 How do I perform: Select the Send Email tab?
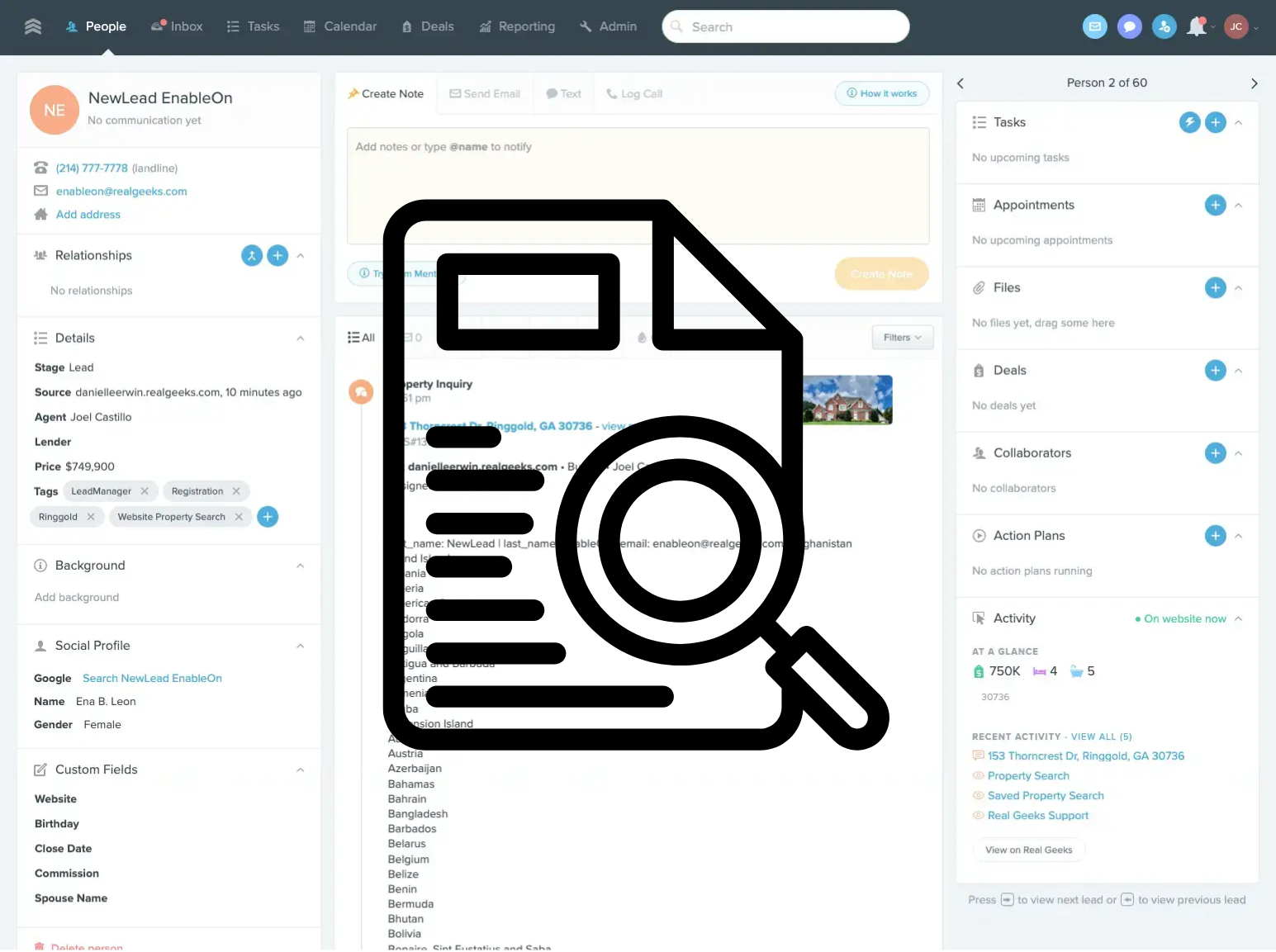(485, 93)
